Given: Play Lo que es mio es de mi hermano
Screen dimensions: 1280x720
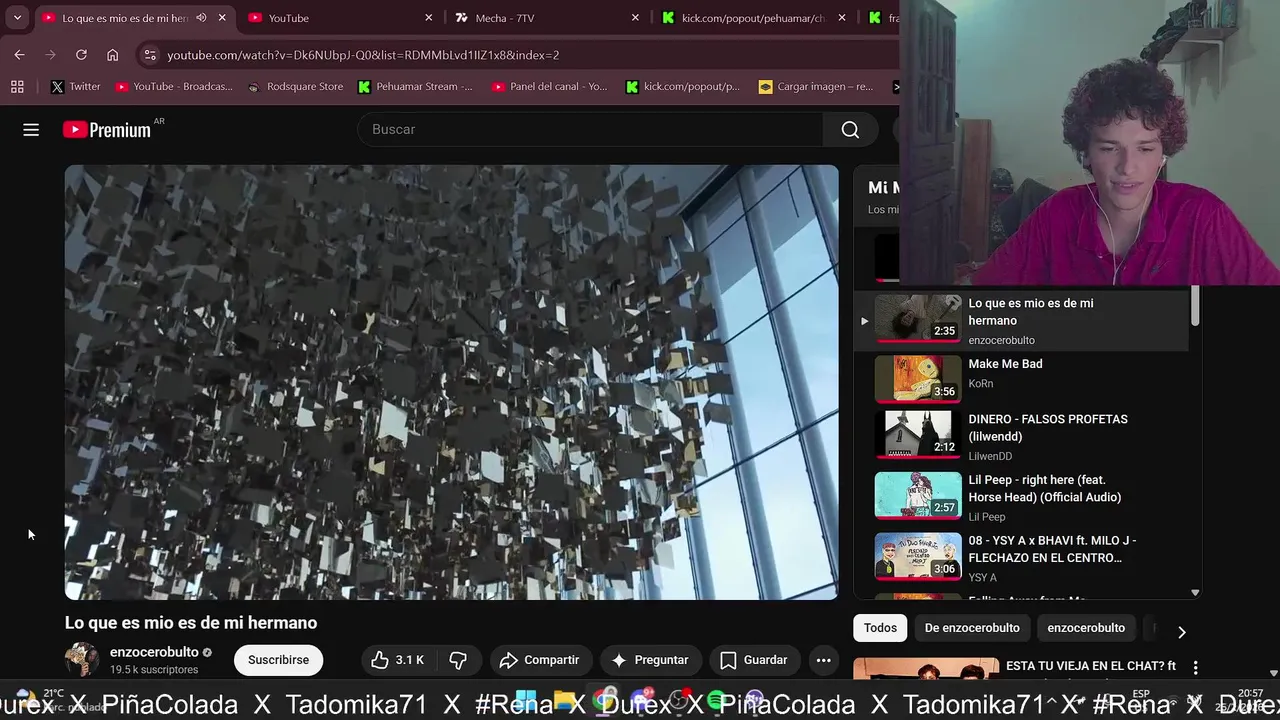Looking at the screenshot, I should click(x=1020, y=321).
